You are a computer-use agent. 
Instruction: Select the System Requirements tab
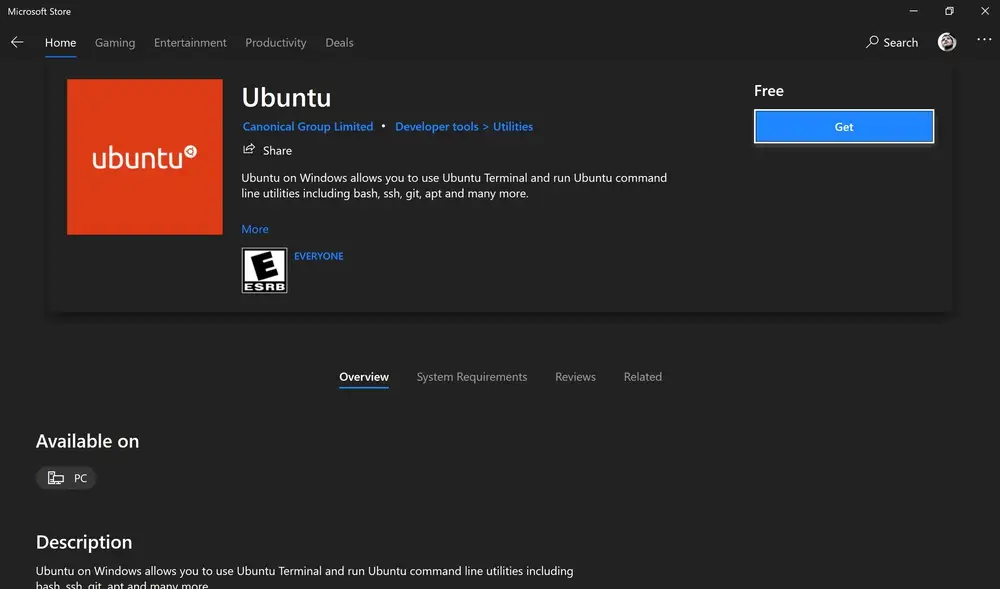pos(472,377)
